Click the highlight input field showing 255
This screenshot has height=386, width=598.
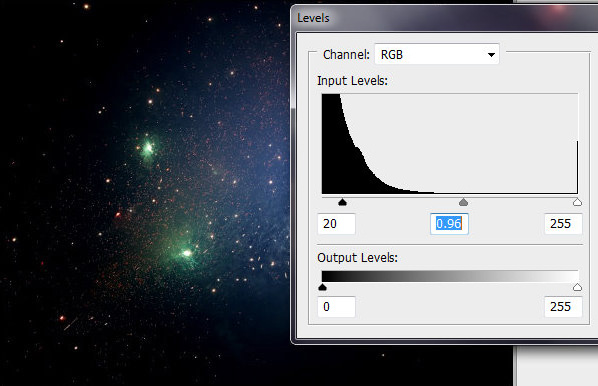[563, 224]
